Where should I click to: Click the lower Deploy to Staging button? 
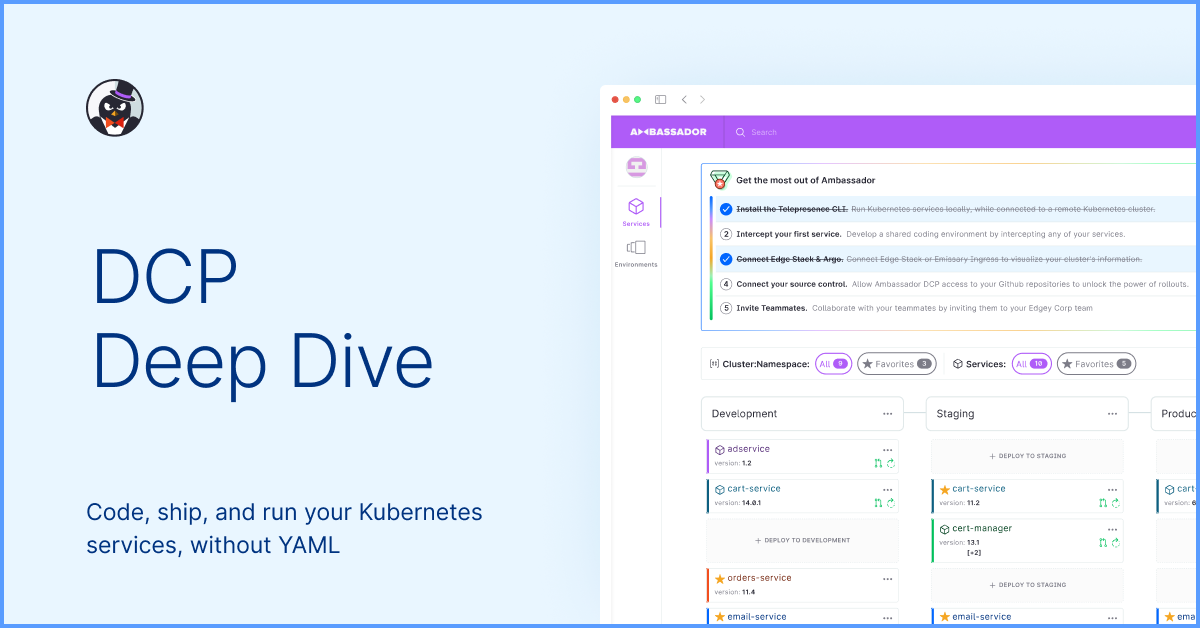tap(1027, 585)
